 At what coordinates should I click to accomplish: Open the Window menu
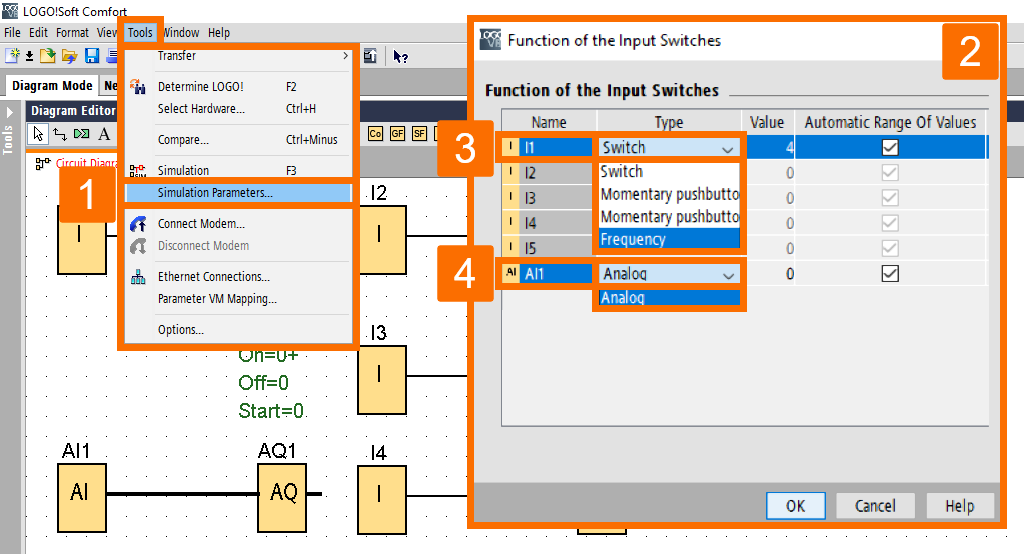(x=181, y=33)
